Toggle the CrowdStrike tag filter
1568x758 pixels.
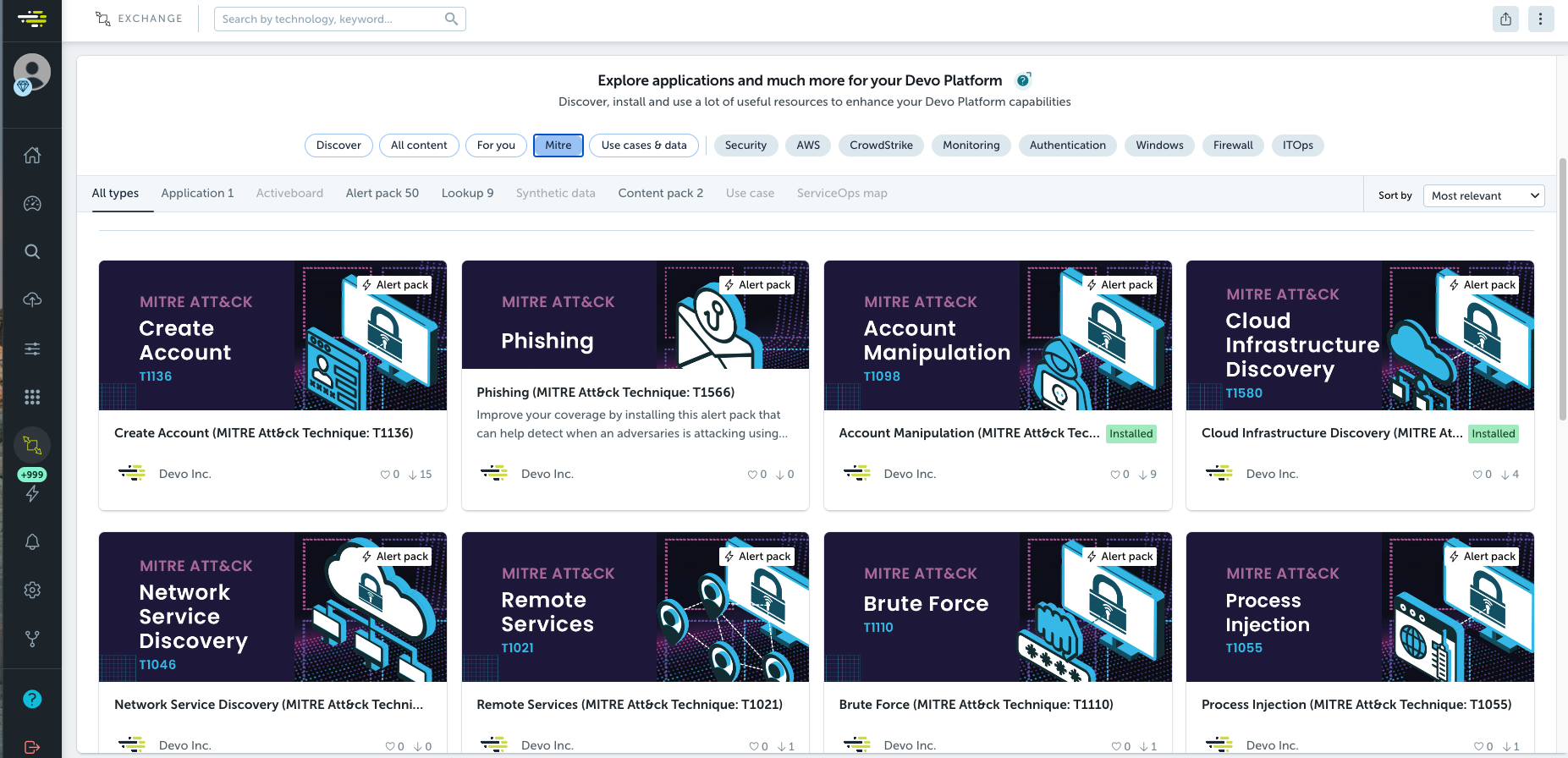click(881, 146)
